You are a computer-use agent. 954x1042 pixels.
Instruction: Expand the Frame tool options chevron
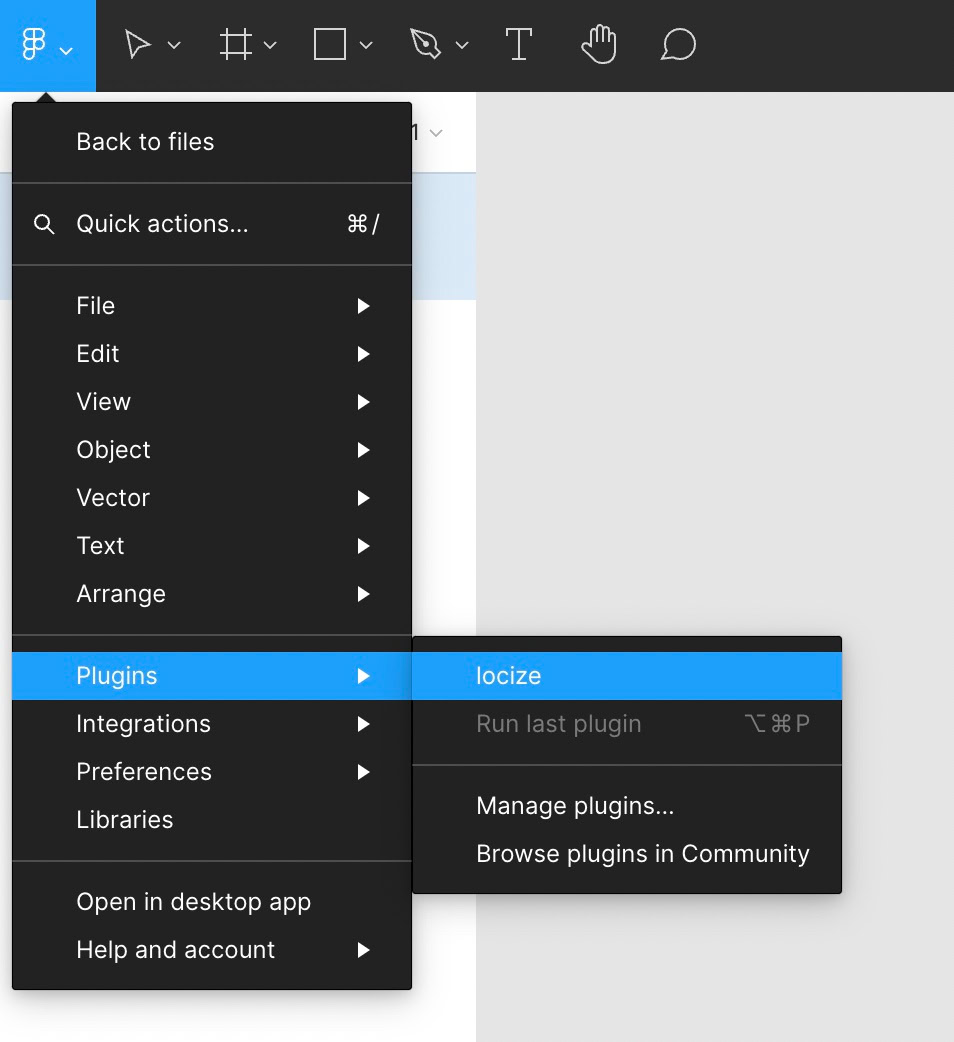click(x=270, y=46)
